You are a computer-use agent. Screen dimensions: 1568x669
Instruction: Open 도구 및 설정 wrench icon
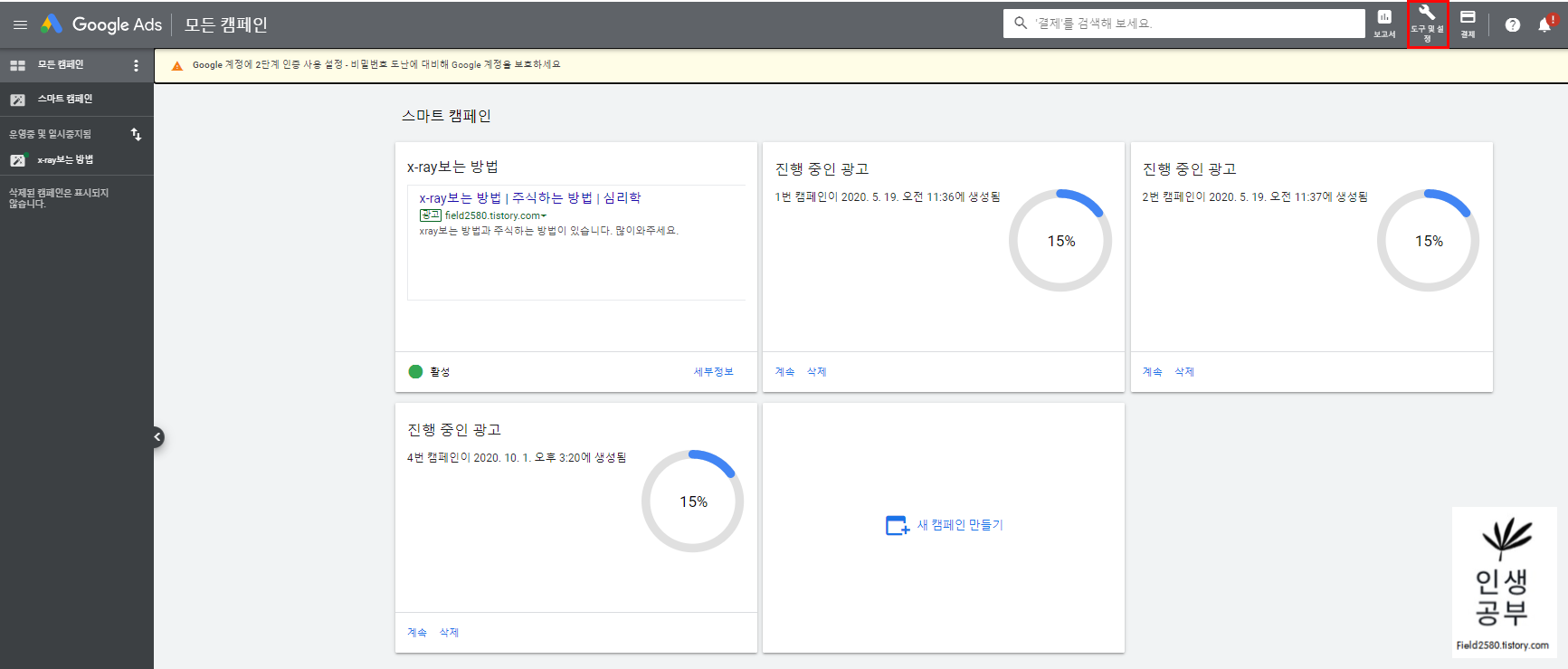pos(1427,24)
